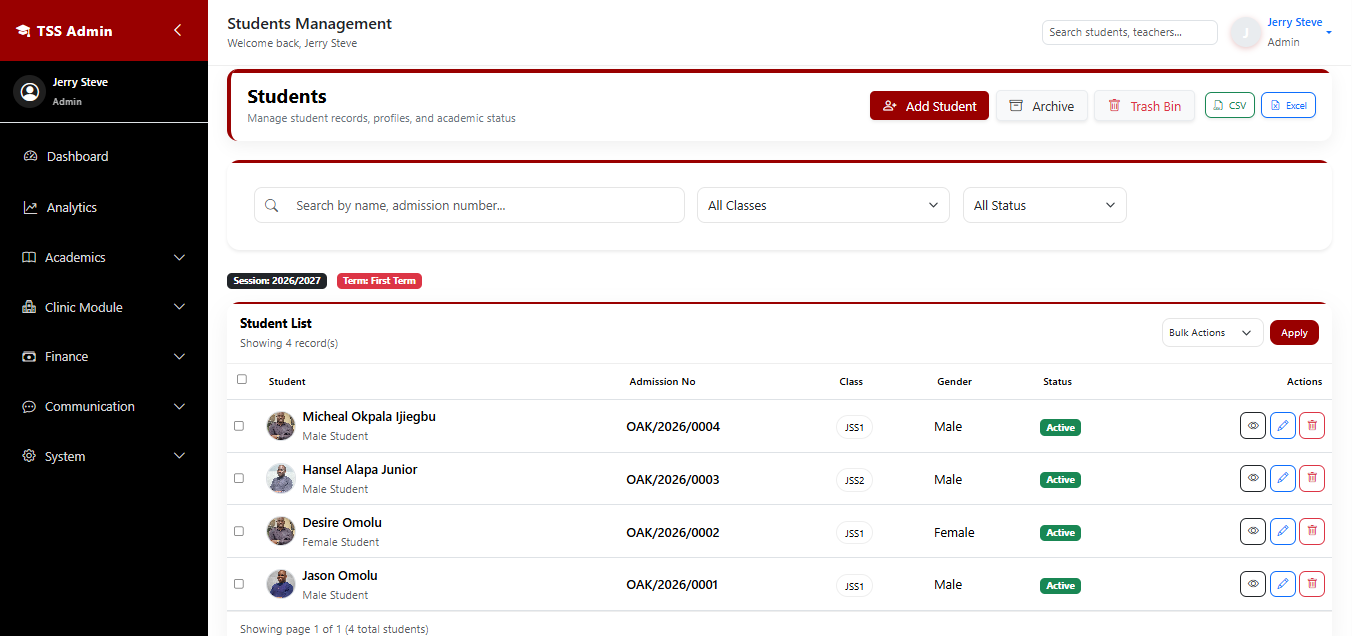The height and width of the screenshot is (636, 1352).
Task: Click the Clinic Module icon
Action: (29, 307)
